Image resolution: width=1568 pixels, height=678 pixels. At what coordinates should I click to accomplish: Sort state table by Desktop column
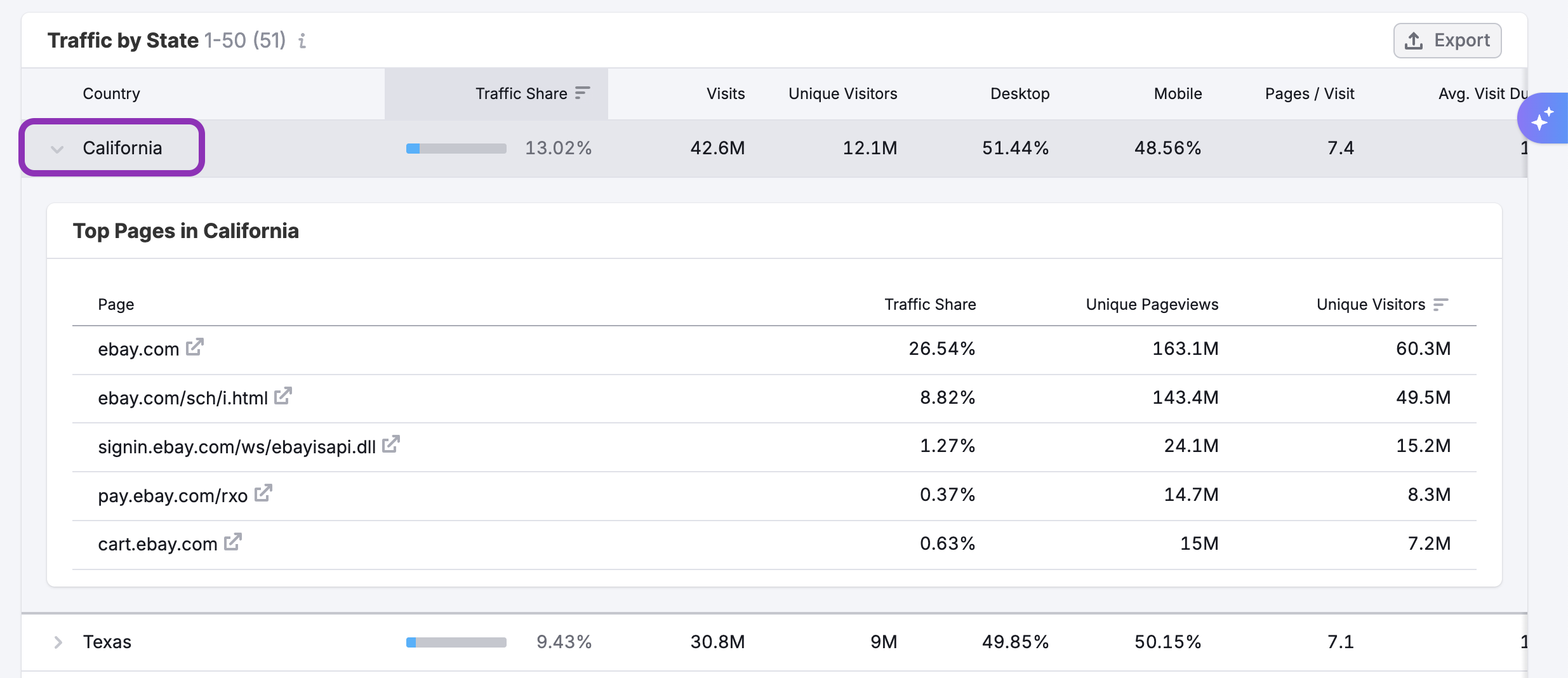point(1020,94)
